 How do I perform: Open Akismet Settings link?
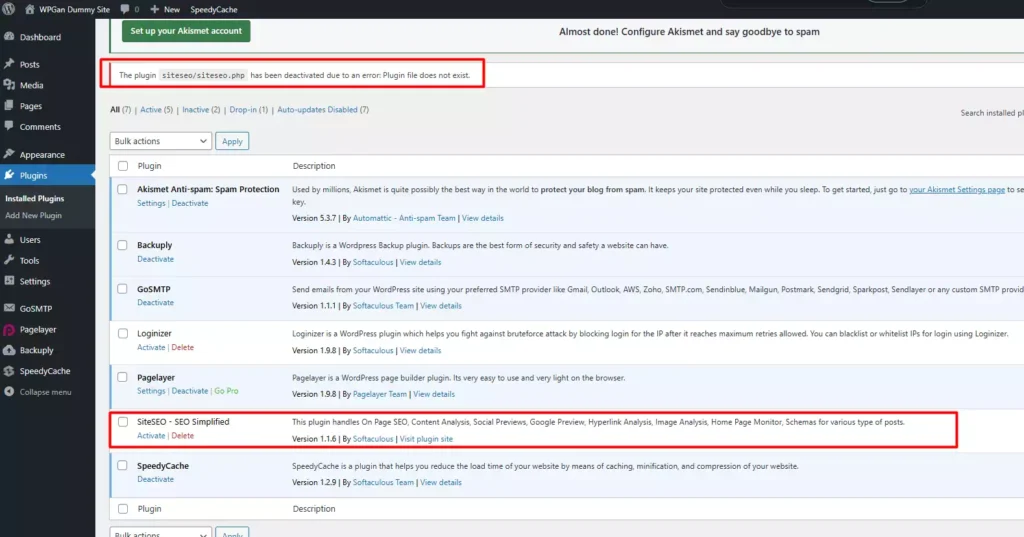tap(151, 203)
